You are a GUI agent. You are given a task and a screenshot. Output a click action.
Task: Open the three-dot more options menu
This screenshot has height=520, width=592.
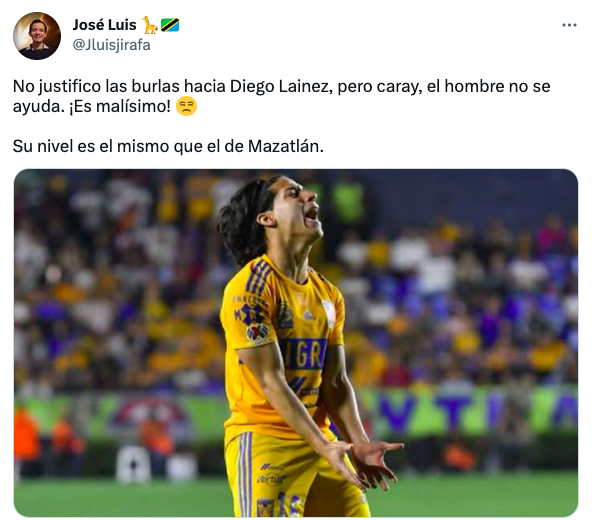pos(569,25)
